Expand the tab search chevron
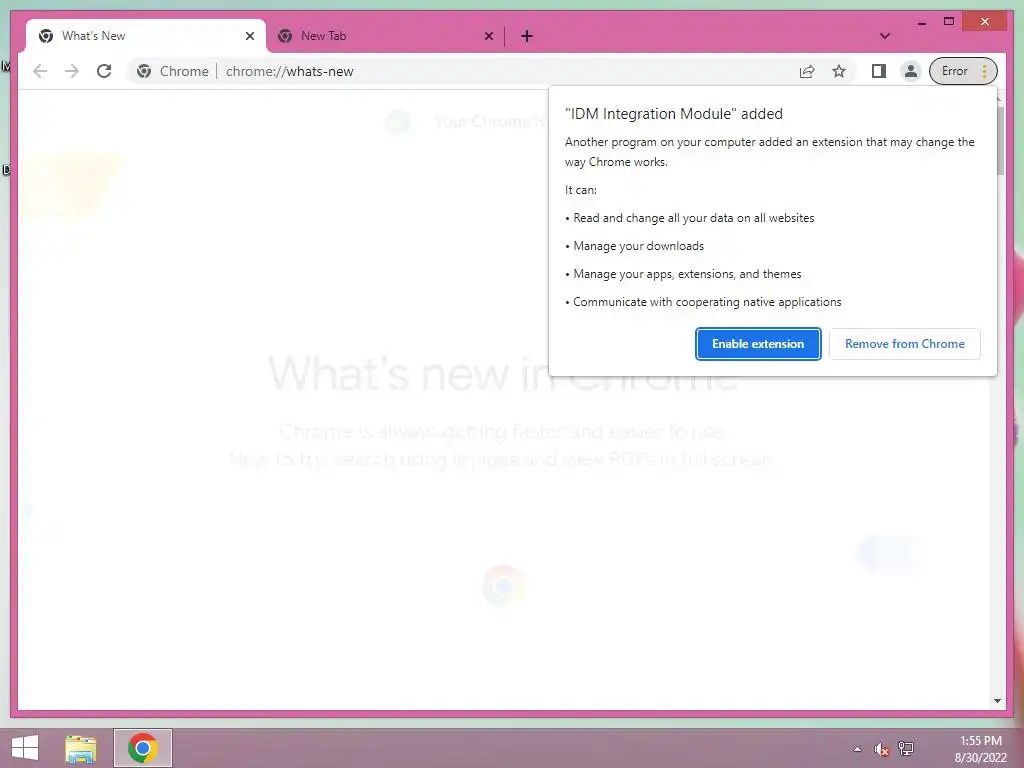 click(885, 36)
